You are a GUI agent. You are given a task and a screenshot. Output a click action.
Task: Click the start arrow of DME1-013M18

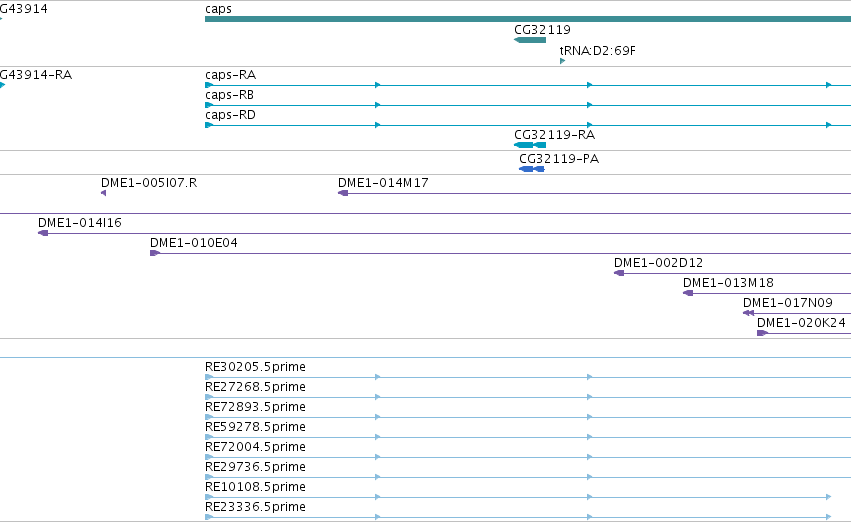[x=688, y=294]
